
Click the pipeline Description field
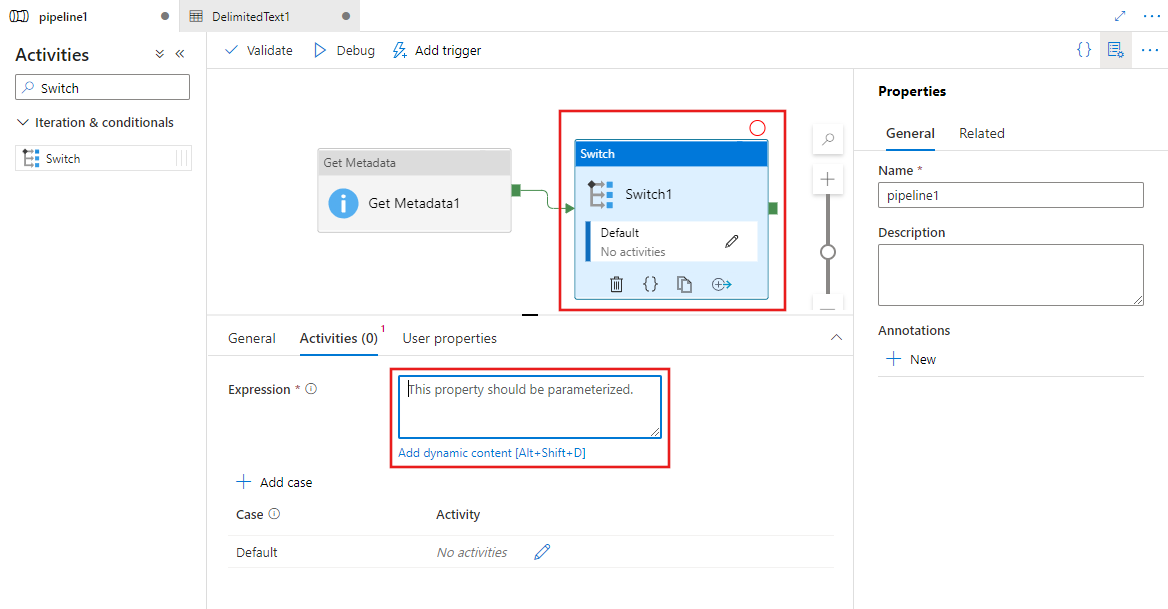pyautogui.click(x=1010, y=274)
